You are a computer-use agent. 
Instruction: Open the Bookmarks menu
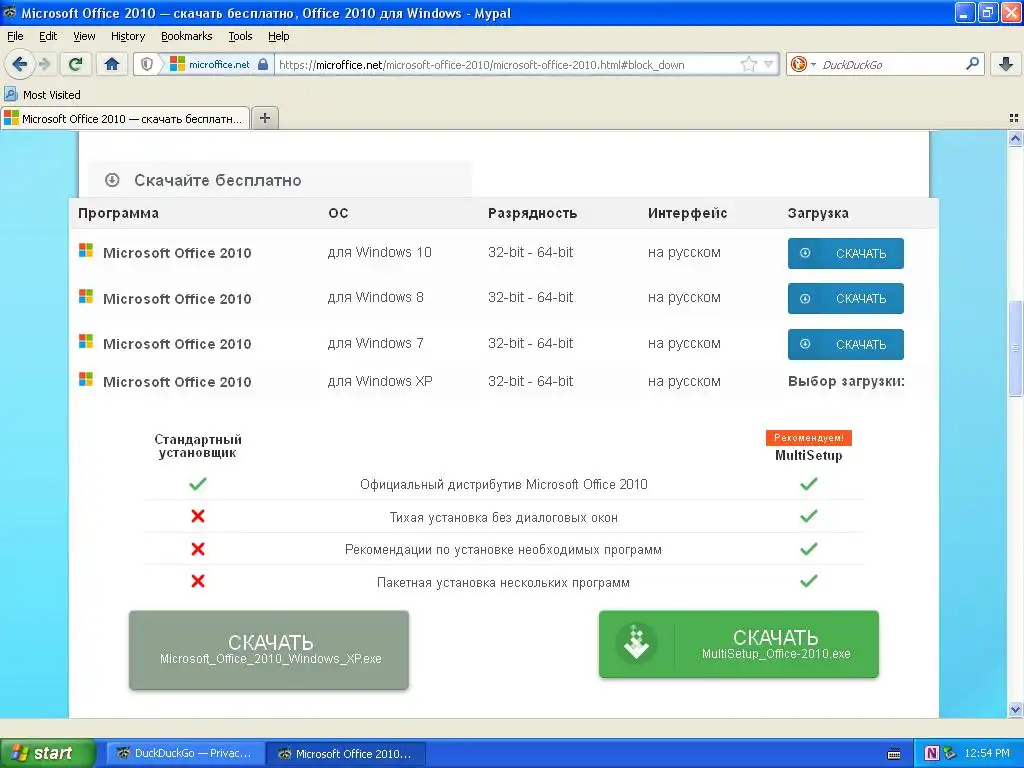(186, 36)
